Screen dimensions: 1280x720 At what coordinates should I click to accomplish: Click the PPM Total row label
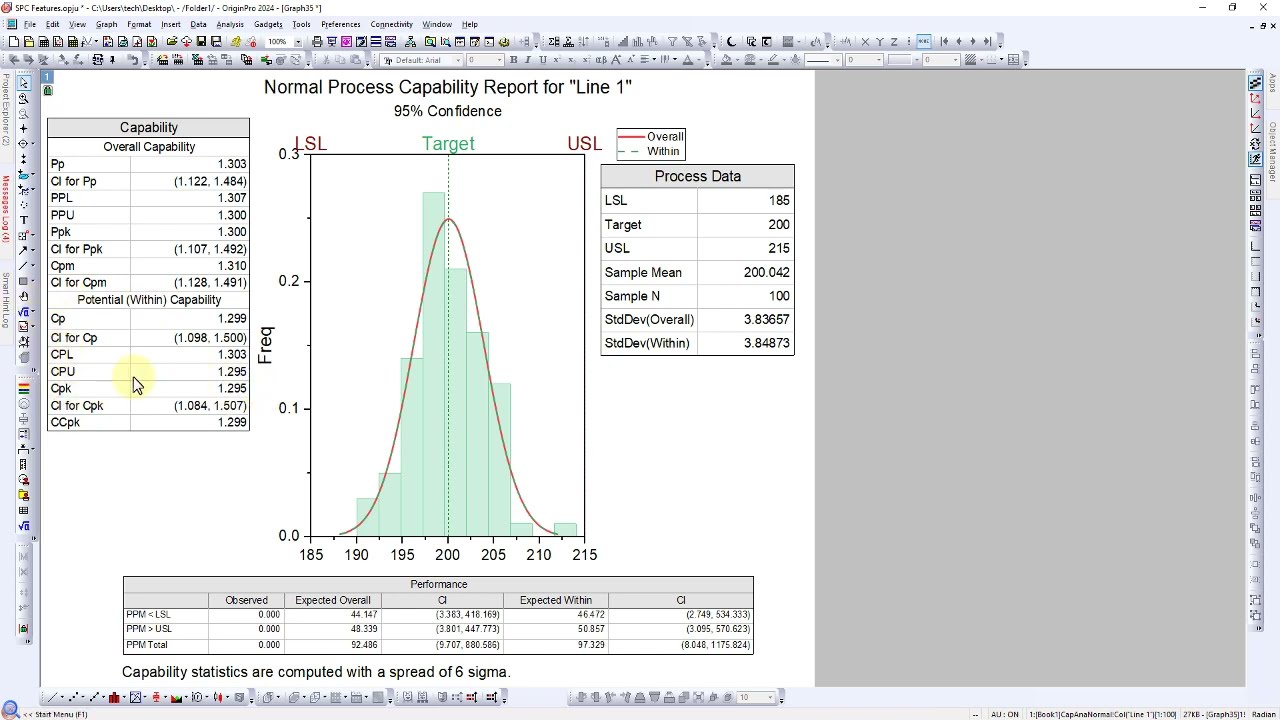(x=147, y=645)
